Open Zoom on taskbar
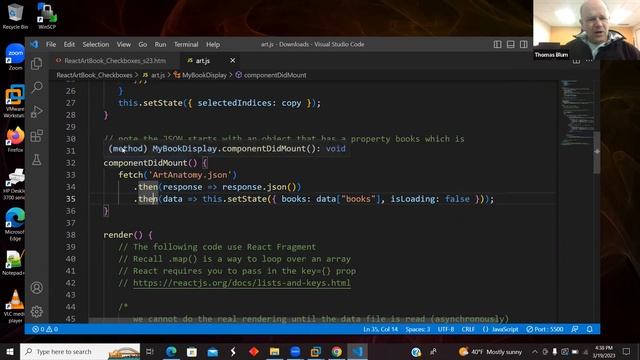This screenshot has height=360, width=640. point(296,351)
